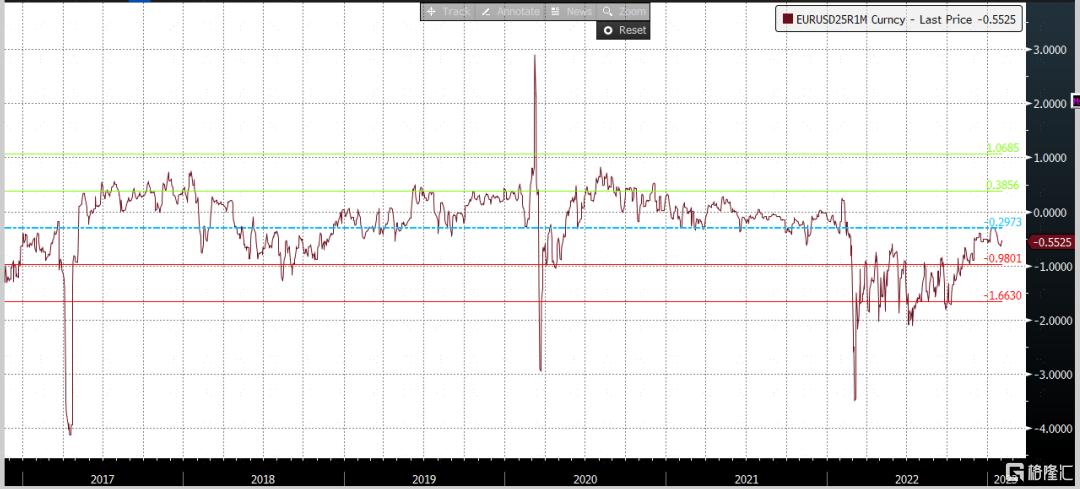Click the 2020 year on time axis

pos(585,478)
